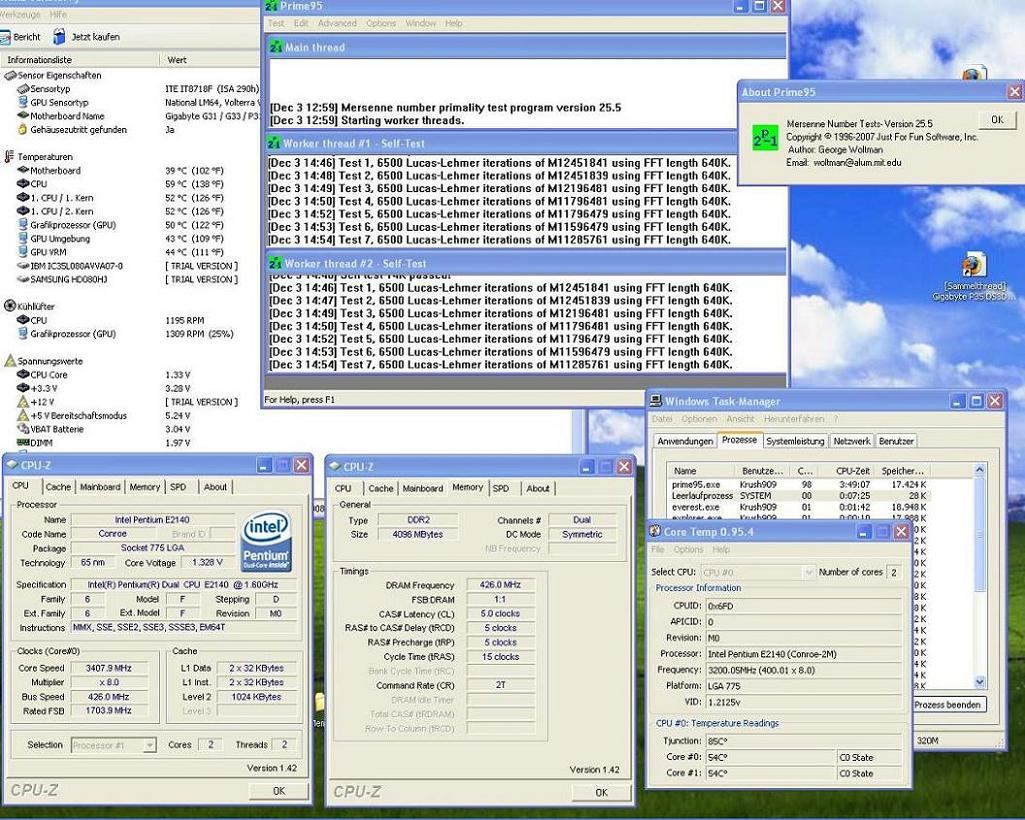Select the prime95.exe process row

[x=798, y=485]
